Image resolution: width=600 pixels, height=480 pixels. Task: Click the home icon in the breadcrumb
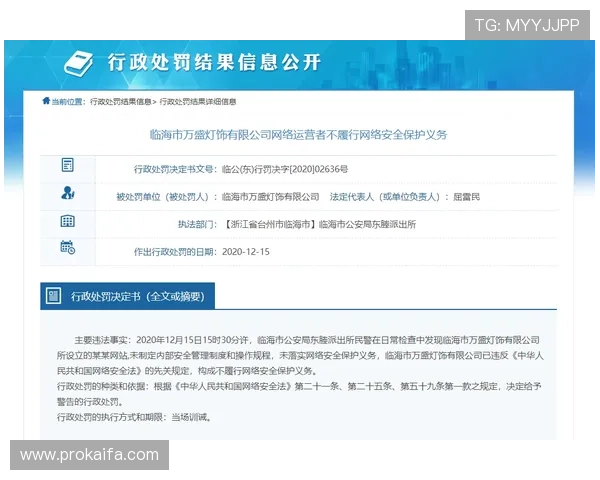pos(46,101)
